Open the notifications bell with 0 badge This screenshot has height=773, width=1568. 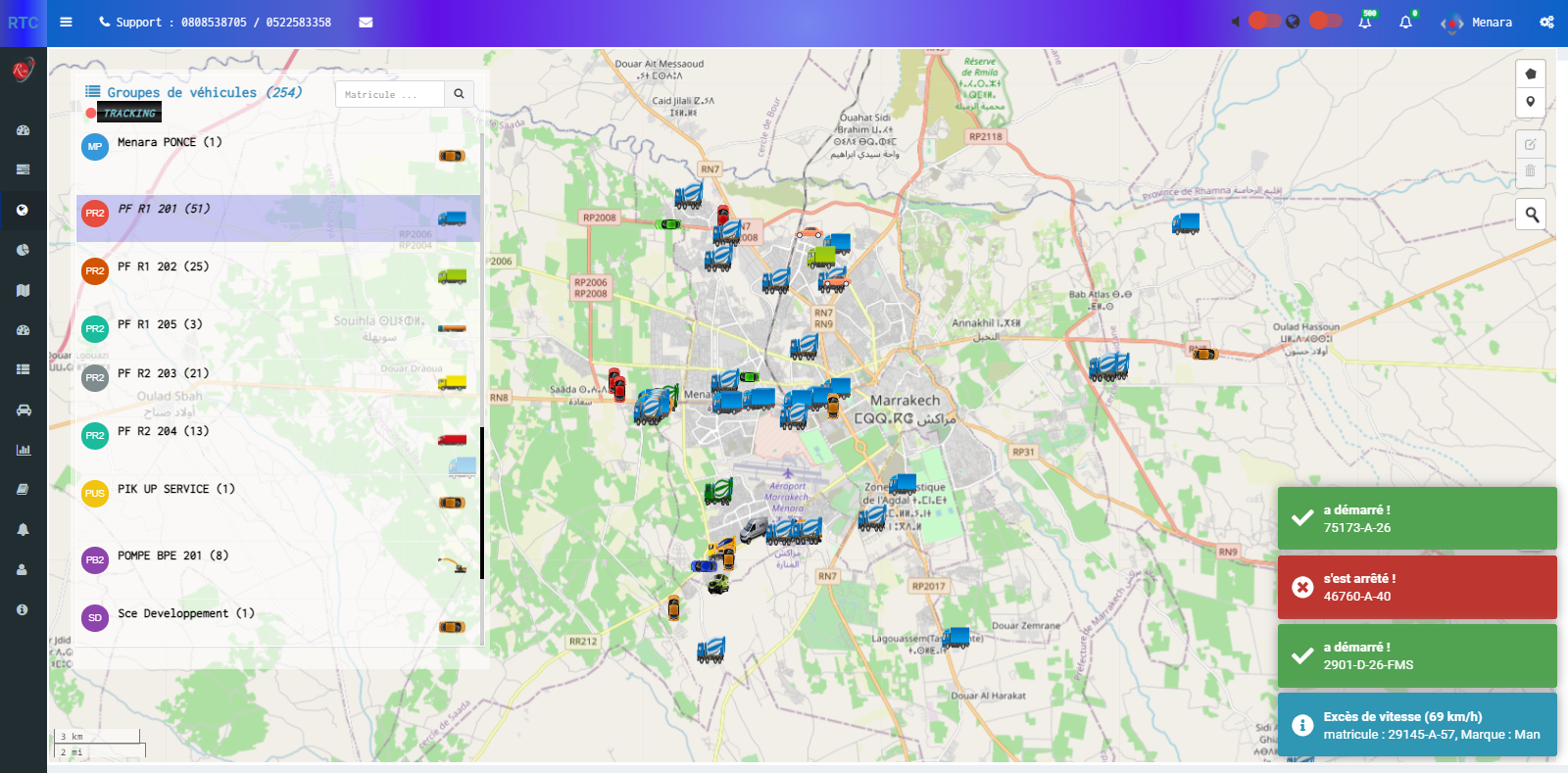pos(1406,22)
